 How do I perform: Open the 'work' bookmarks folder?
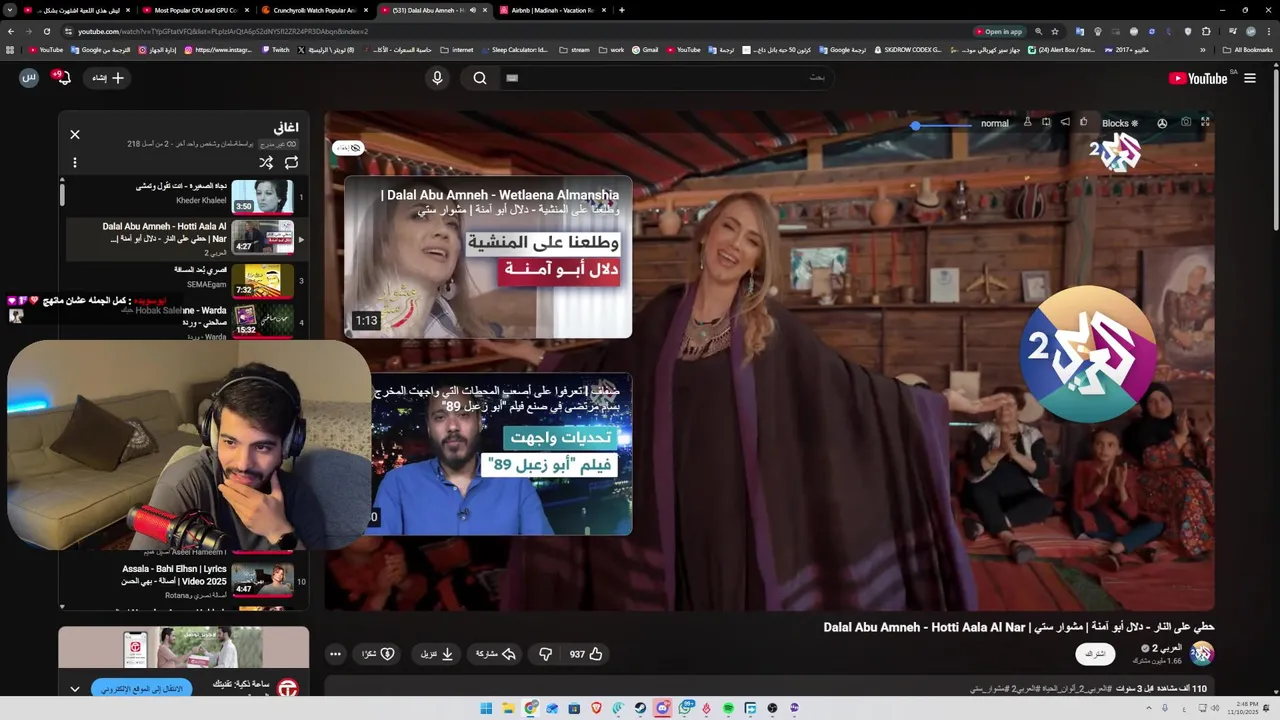coord(611,49)
